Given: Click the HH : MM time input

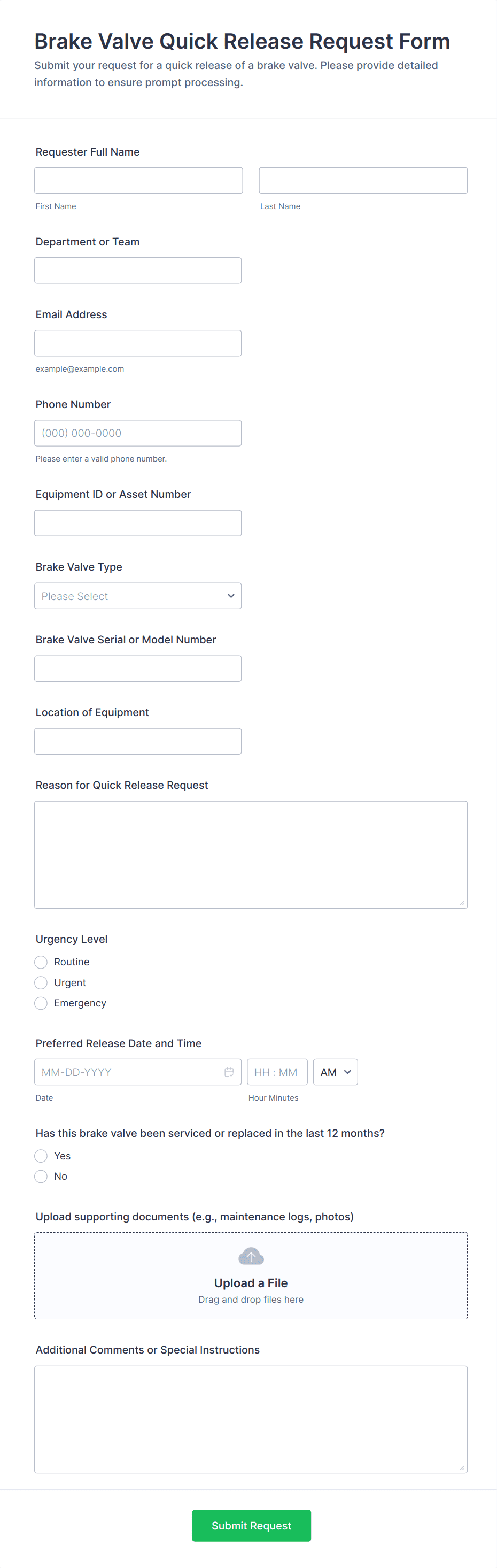Looking at the screenshot, I should tap(277, 1072).
